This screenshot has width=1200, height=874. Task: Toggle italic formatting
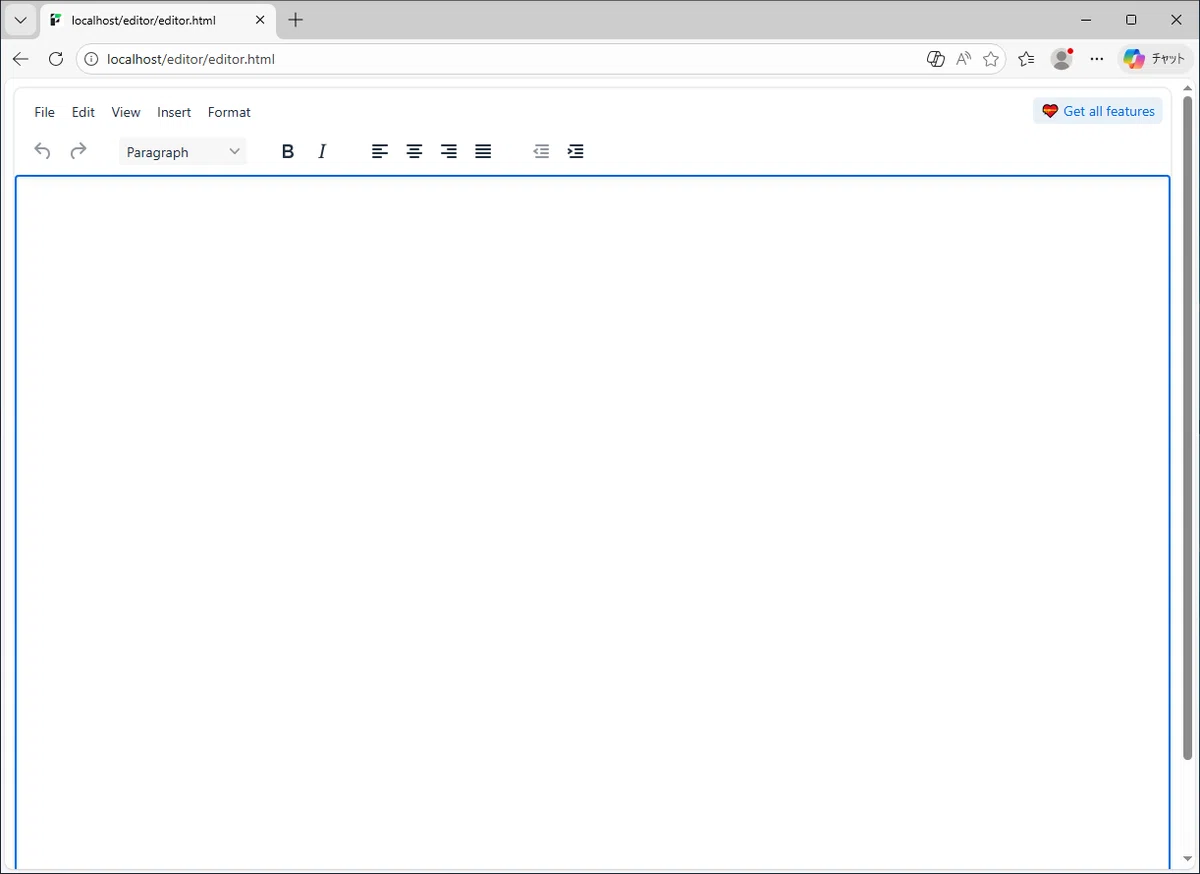[322, 152]
